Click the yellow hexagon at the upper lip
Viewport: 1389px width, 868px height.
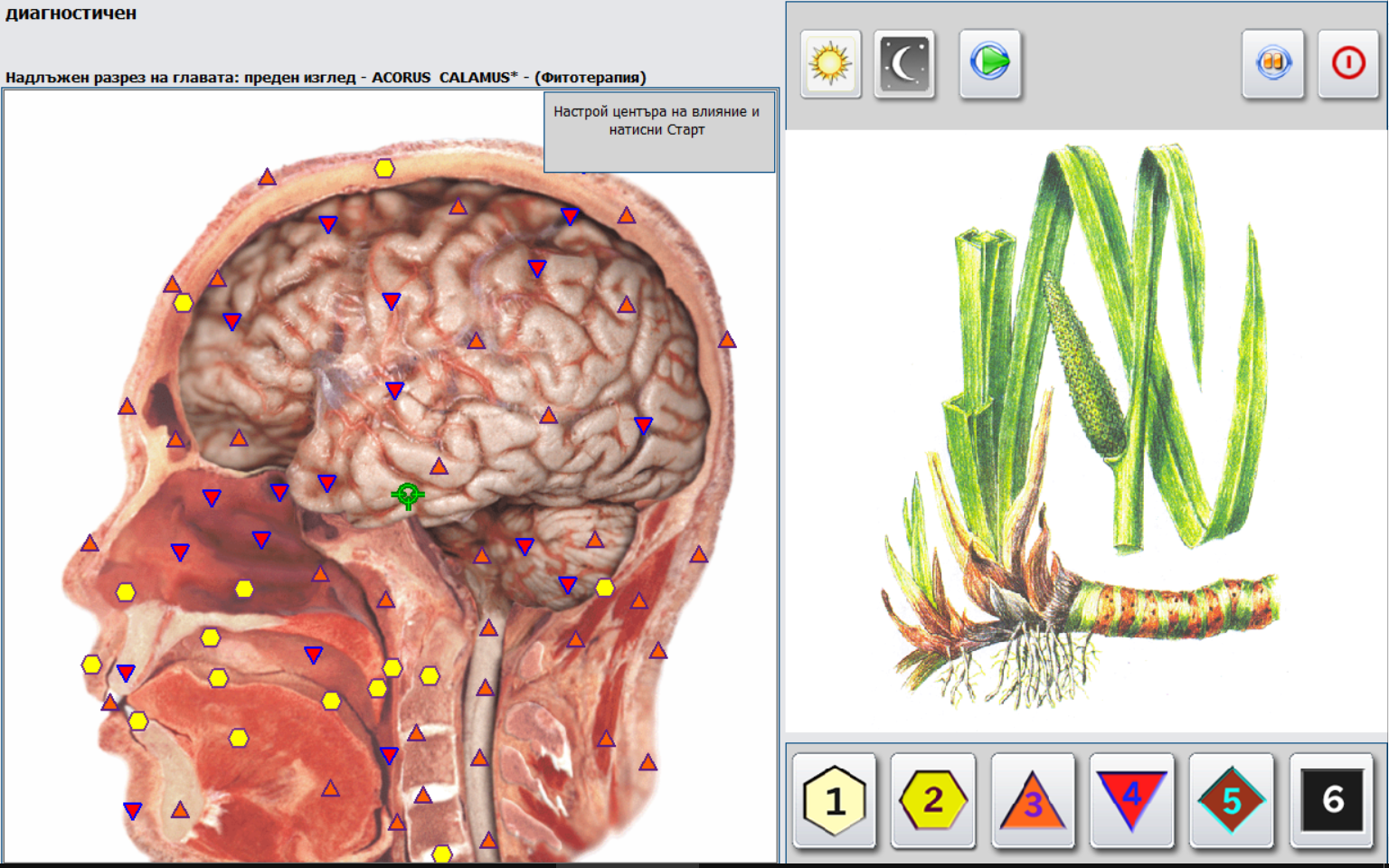pos(91,665)
